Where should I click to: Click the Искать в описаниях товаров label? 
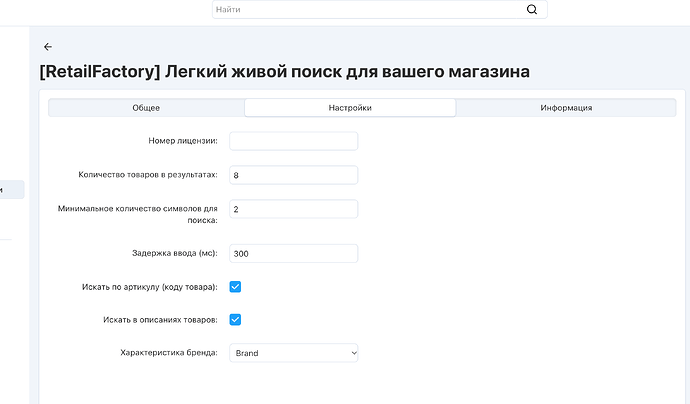point(160,320)
